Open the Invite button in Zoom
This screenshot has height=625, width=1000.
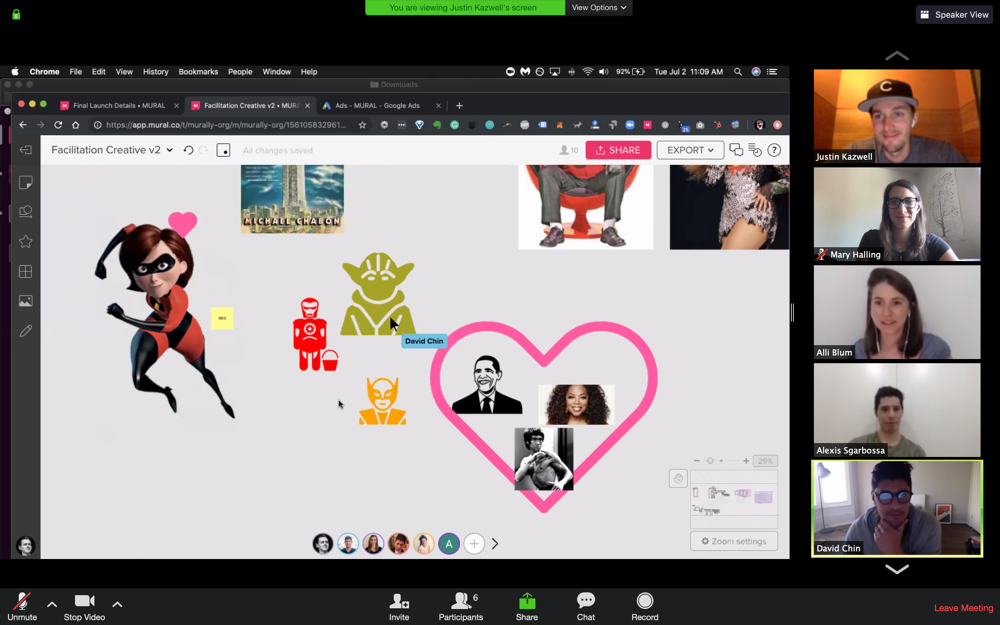(399, 607)
